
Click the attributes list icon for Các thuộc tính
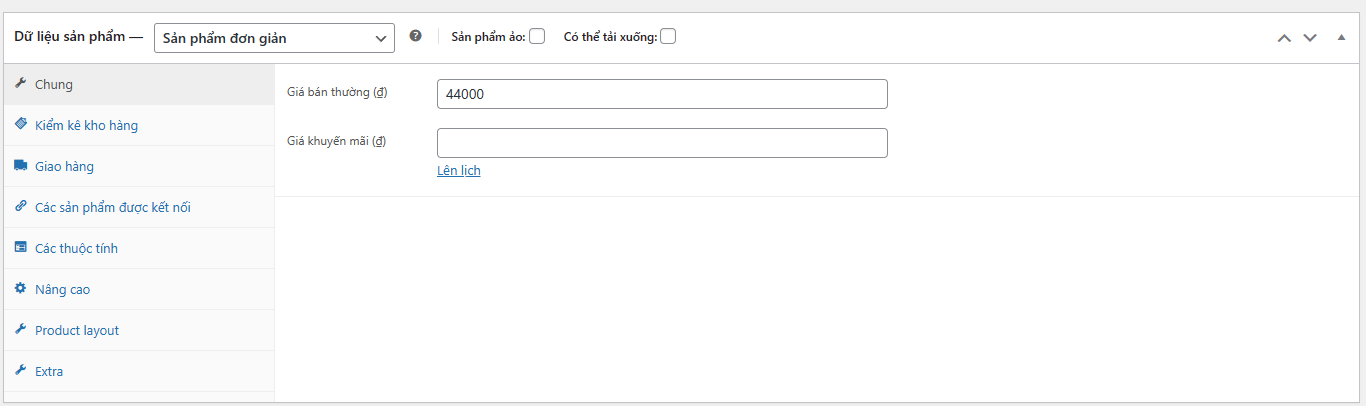click(x=20, y=248)
